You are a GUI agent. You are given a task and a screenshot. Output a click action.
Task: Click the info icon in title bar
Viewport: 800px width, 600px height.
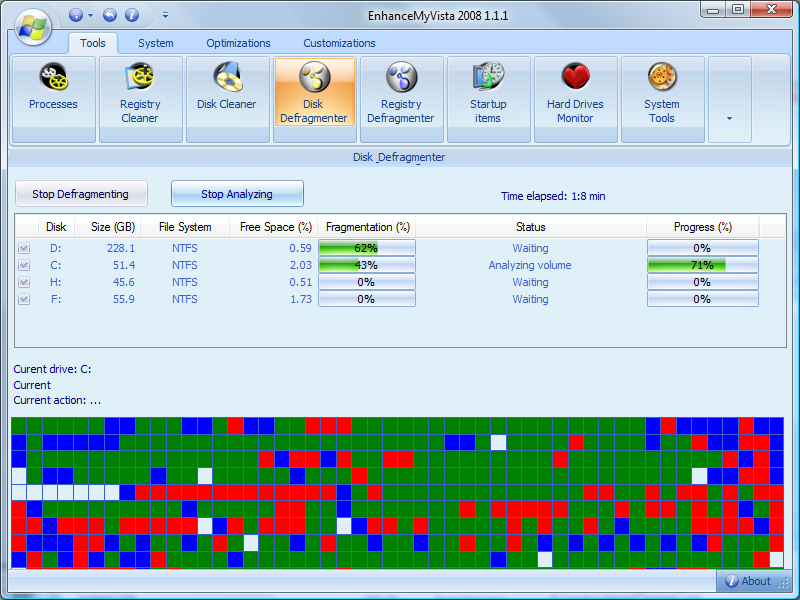coord(132,15)
